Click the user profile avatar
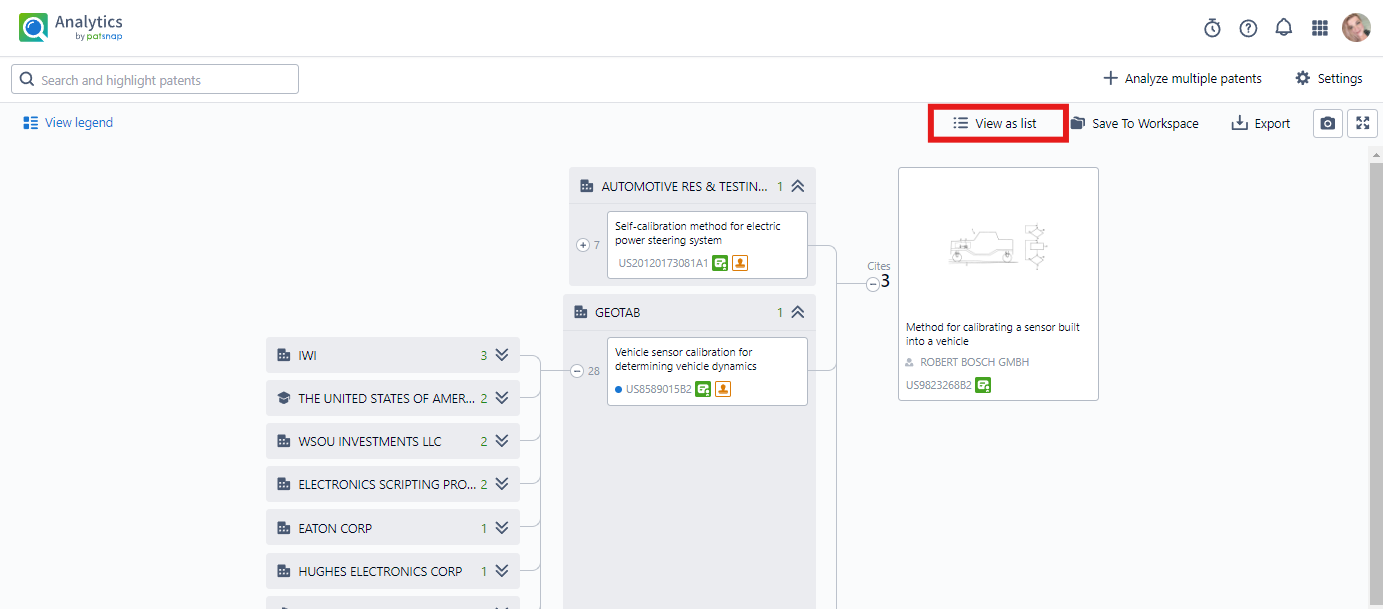 pos(1356,28)
